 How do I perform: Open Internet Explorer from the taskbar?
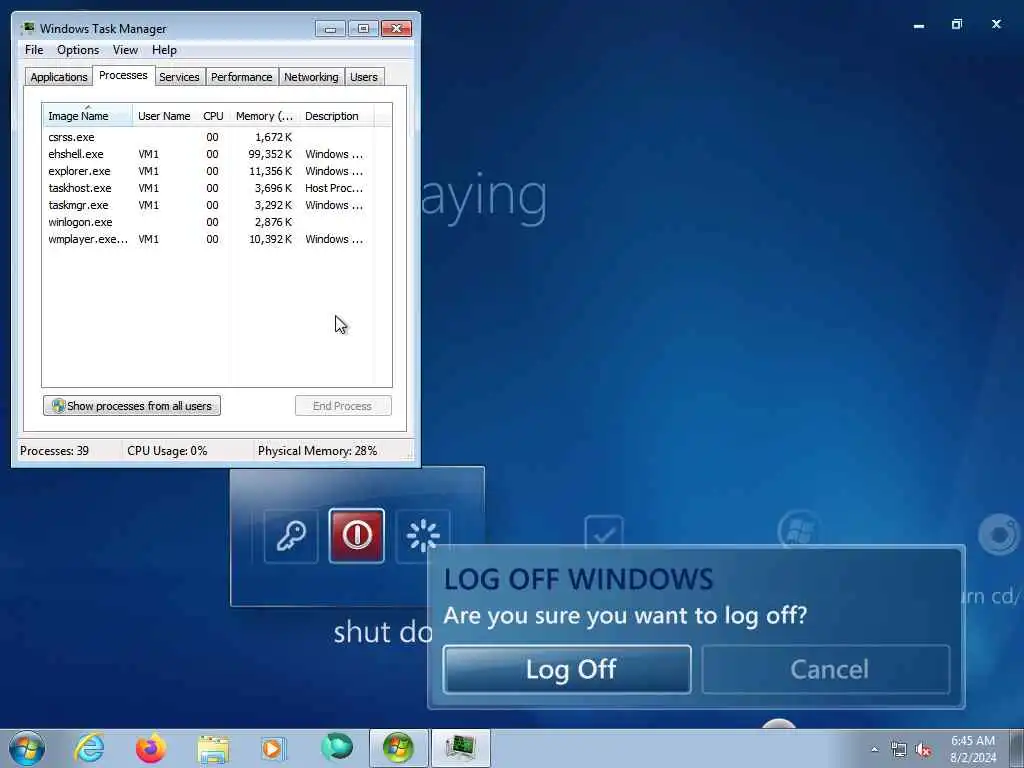coord(89,747)
